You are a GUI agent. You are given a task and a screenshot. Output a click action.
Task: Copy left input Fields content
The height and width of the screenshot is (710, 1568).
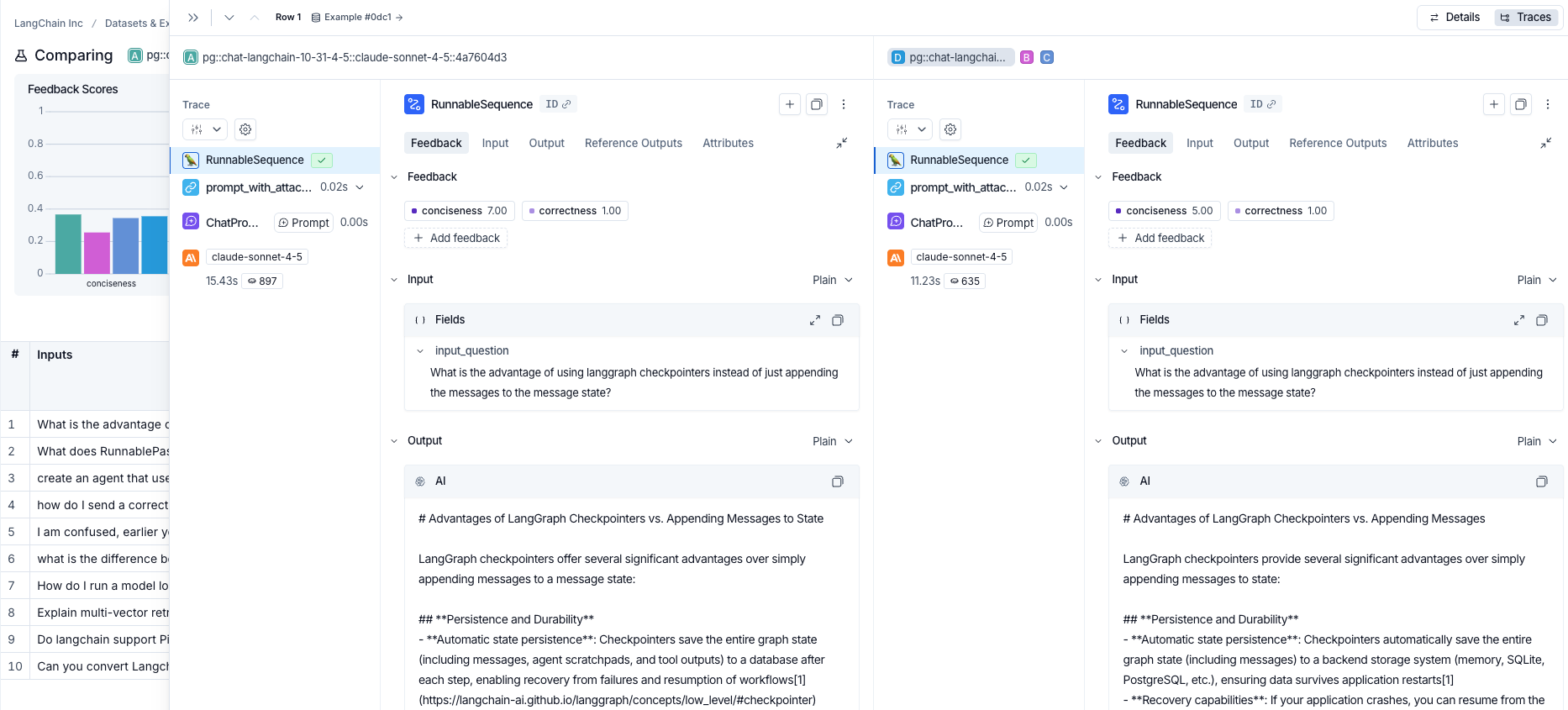(x=838, y=320)
